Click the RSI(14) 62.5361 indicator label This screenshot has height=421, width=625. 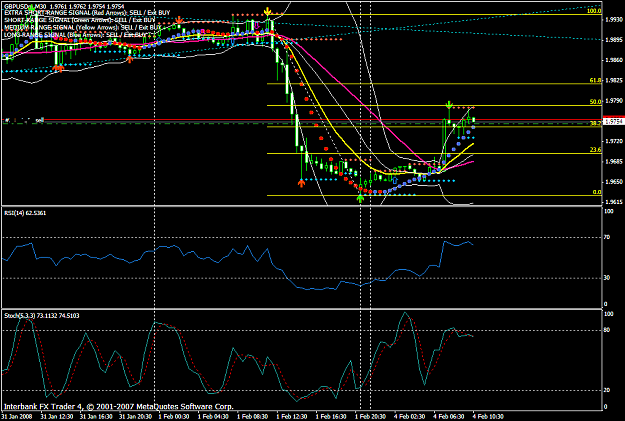click(x=25, y=213)
